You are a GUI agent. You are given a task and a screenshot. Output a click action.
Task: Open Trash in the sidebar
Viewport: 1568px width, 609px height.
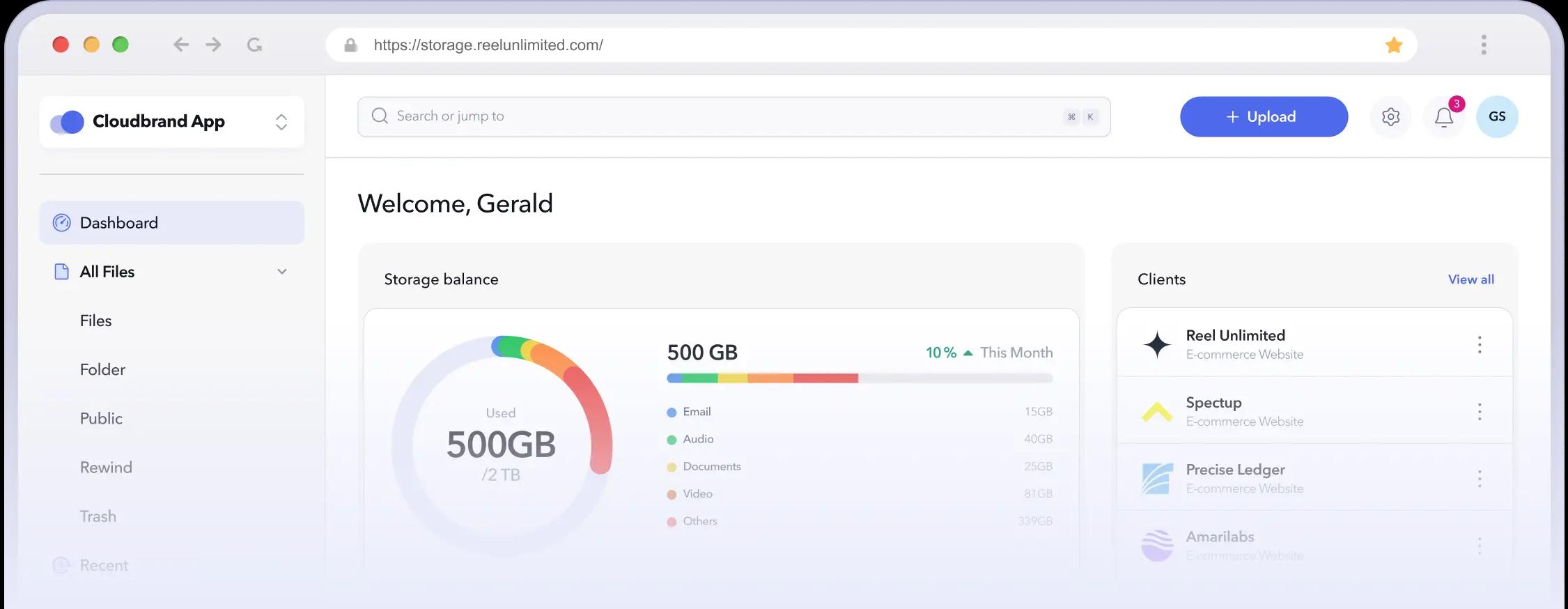pos(98,516)
